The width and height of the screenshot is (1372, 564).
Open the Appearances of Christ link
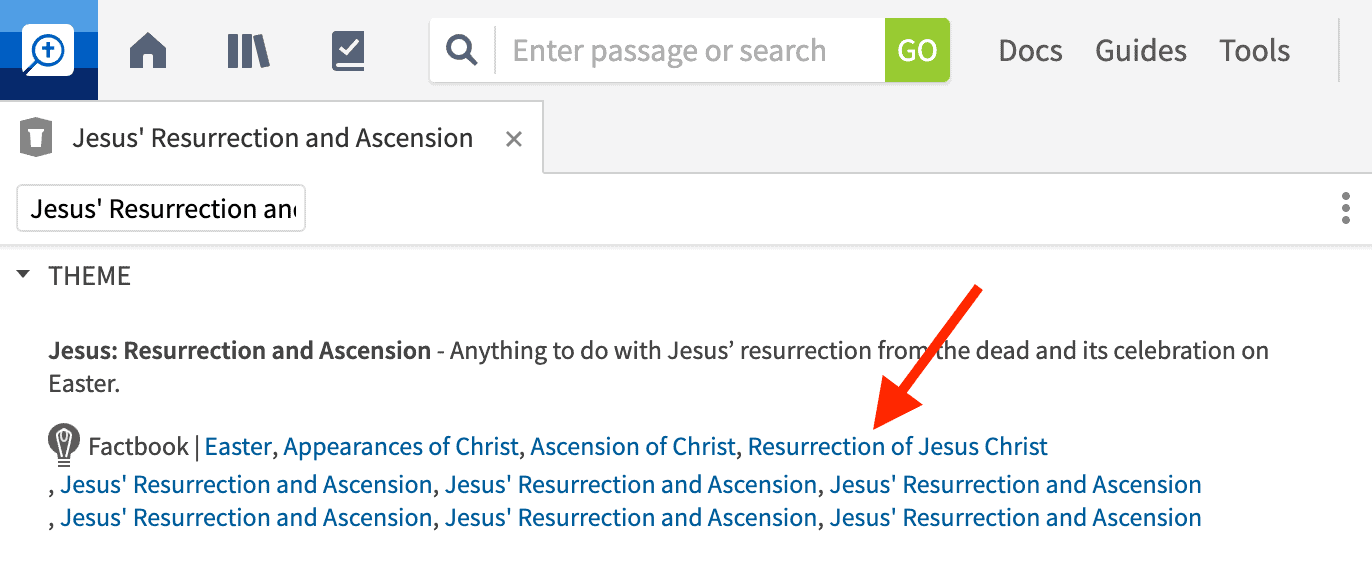401,446
